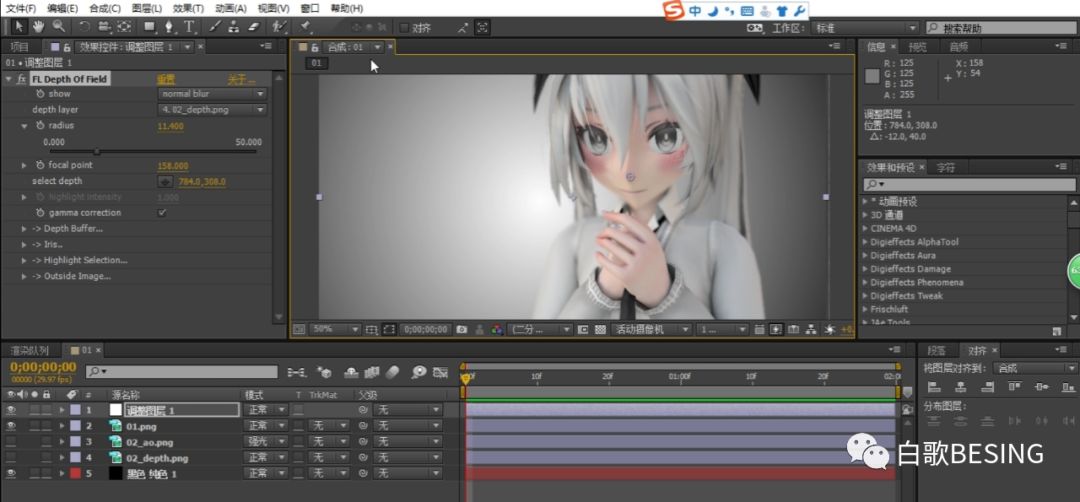Open the show normal blur dropdown

tap(212, 94)
